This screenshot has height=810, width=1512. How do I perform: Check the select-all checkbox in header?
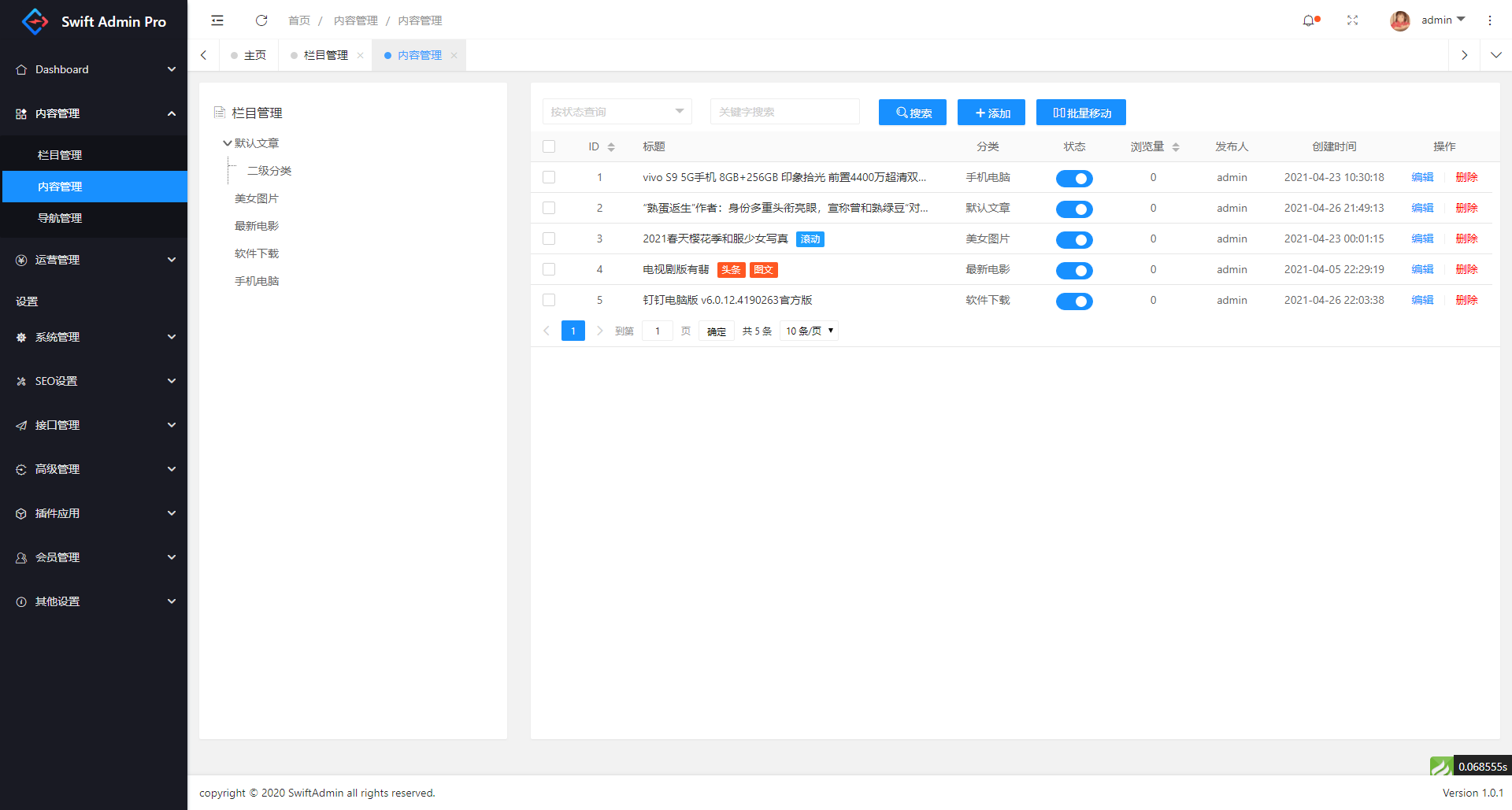pos(549,146)
